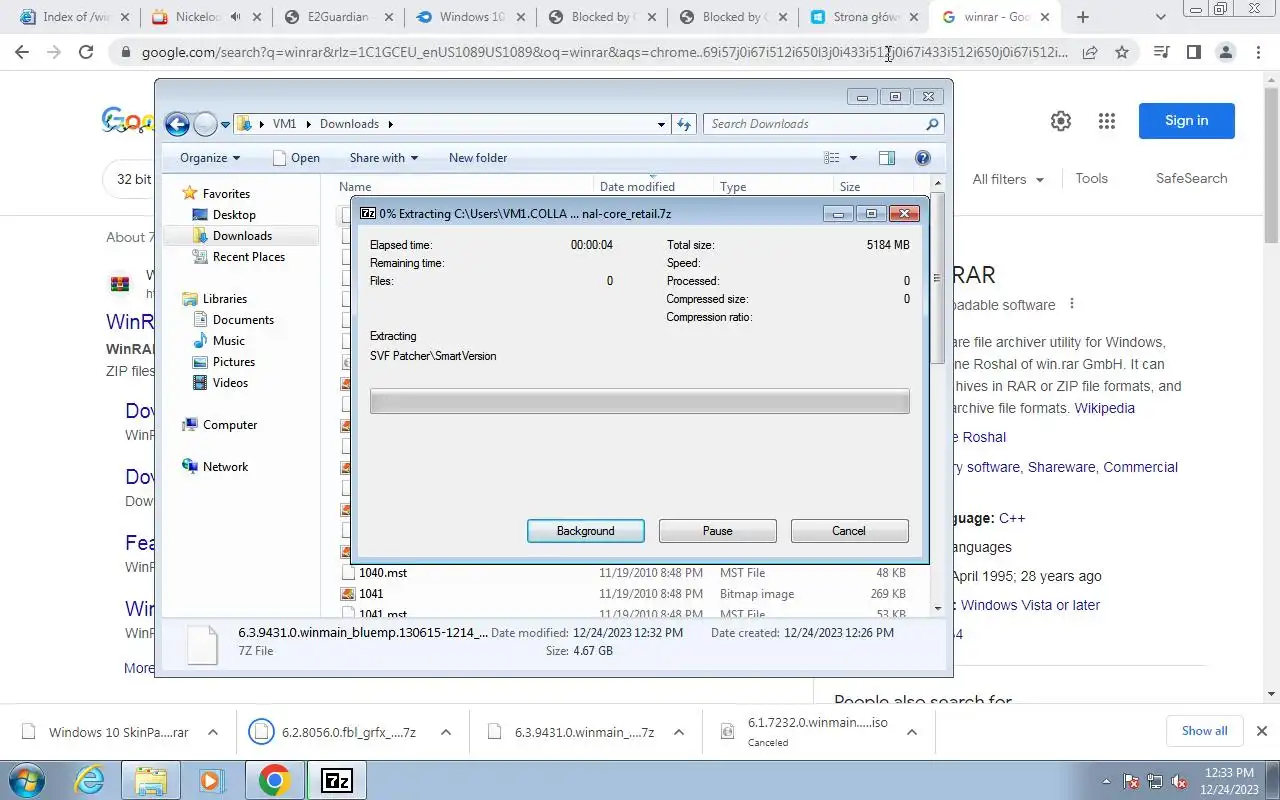The height and width of the screenshot is (800, 1280).
Task: Open Documents library
Action: click(x=243, y=320)
